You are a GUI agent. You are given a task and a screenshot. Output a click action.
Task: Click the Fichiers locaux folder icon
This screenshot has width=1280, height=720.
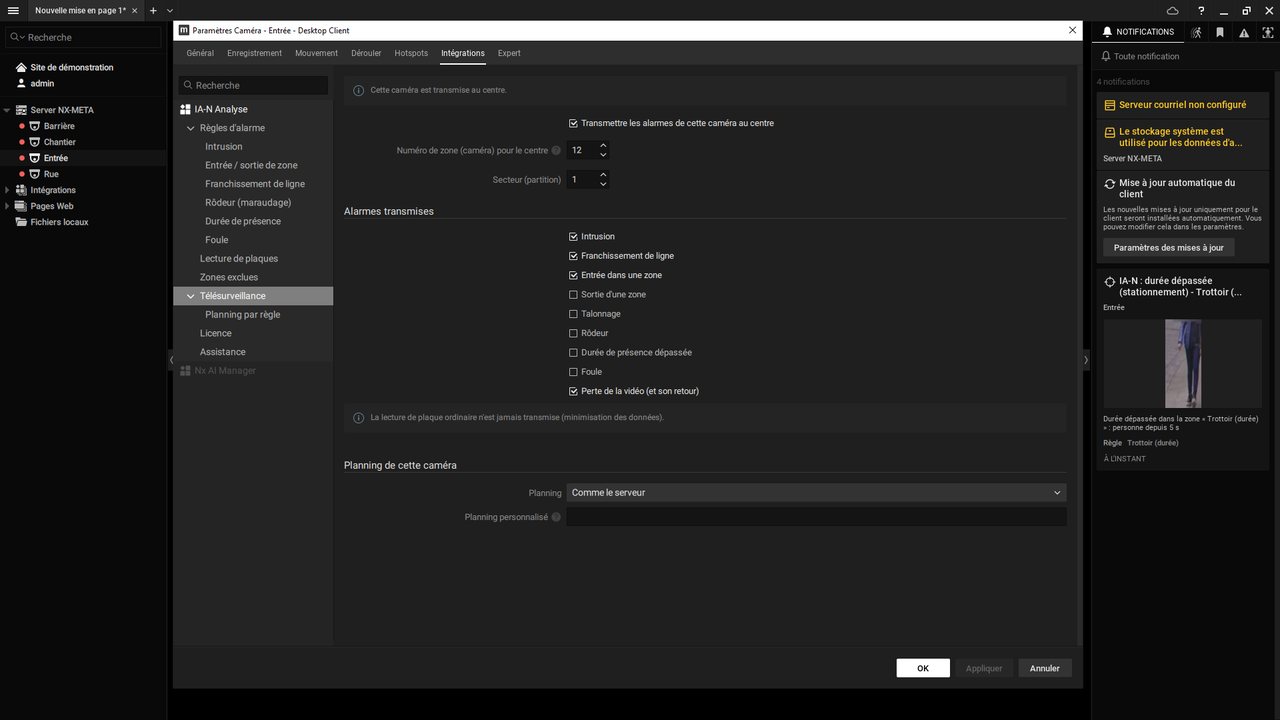[x=21, y=222]
